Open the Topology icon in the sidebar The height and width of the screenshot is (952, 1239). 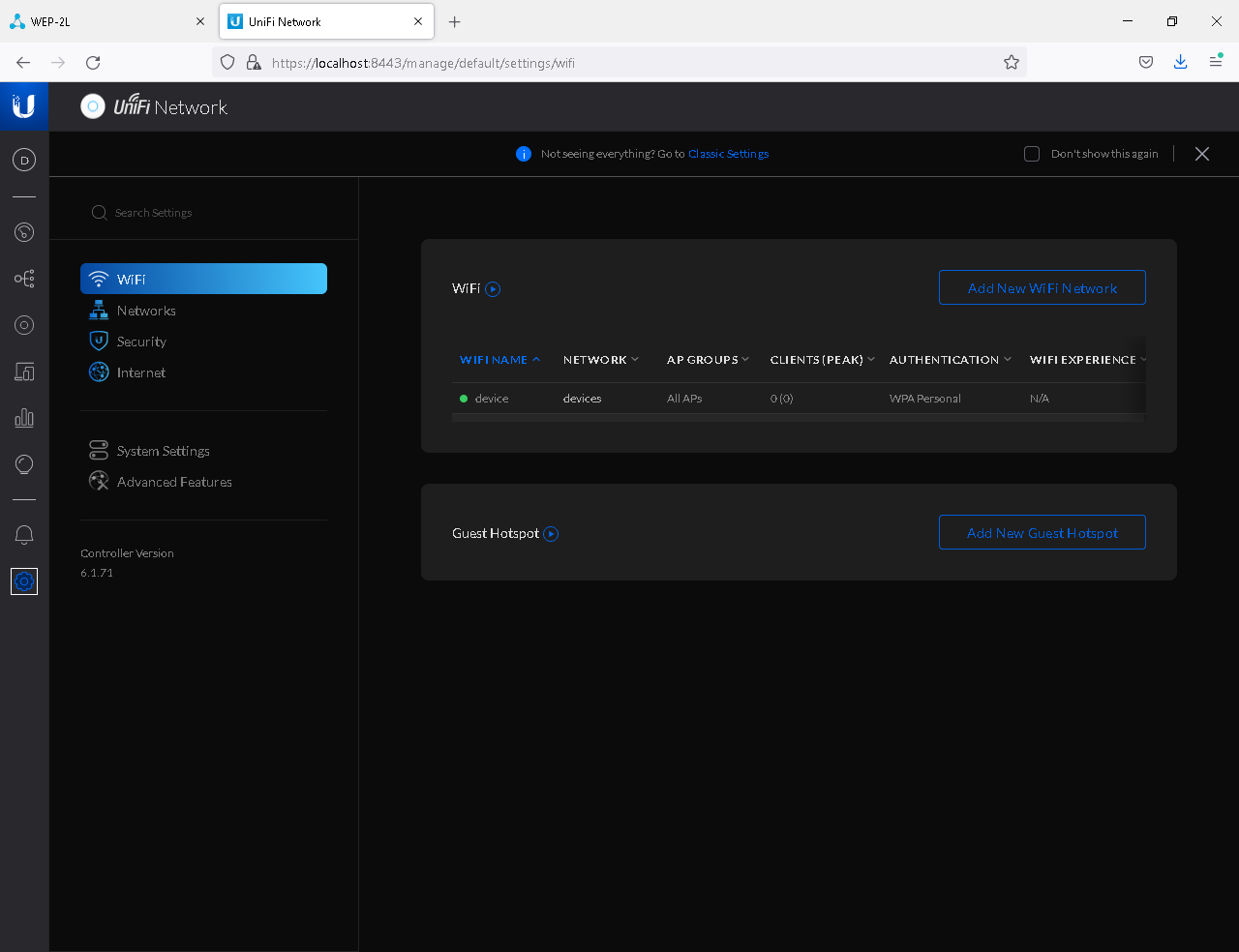pyautogui.click(x=24, y=279)
